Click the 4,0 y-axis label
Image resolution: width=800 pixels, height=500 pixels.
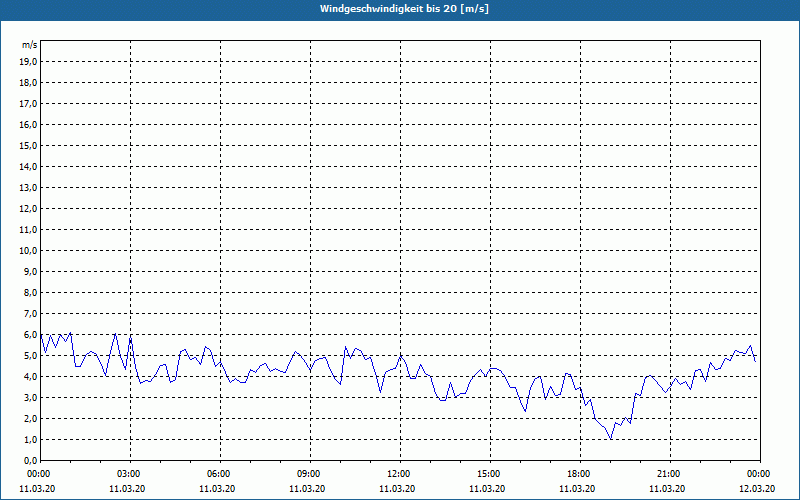tap(30, 377)
